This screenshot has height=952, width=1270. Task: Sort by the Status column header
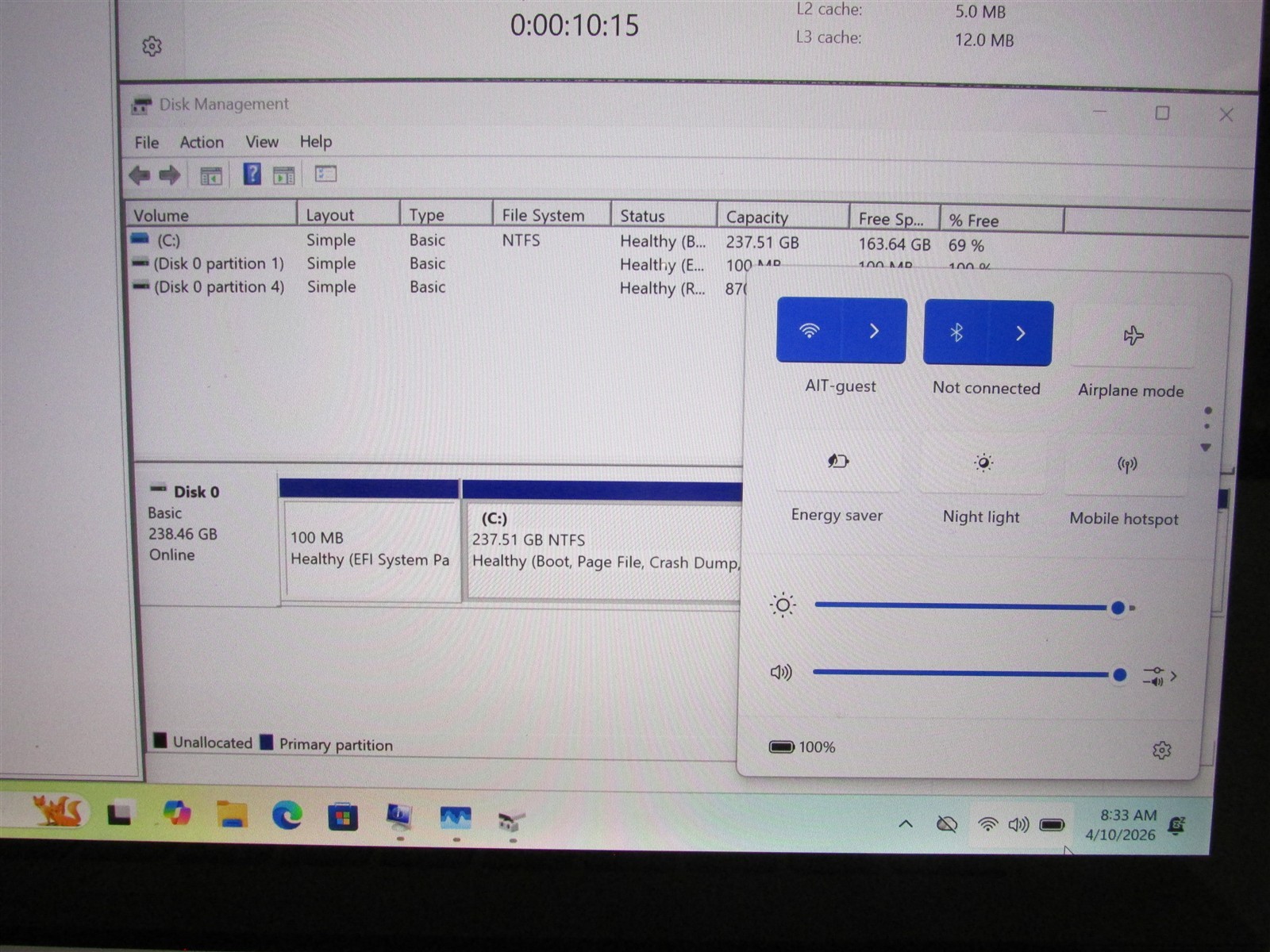click(664, 216)
